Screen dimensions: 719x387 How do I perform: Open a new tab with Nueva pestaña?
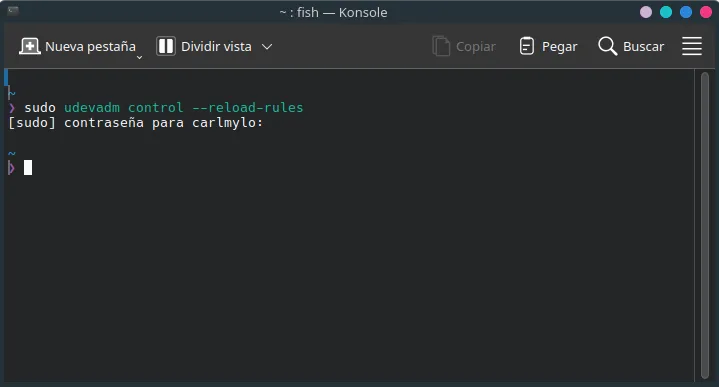(x=77, y=46)
